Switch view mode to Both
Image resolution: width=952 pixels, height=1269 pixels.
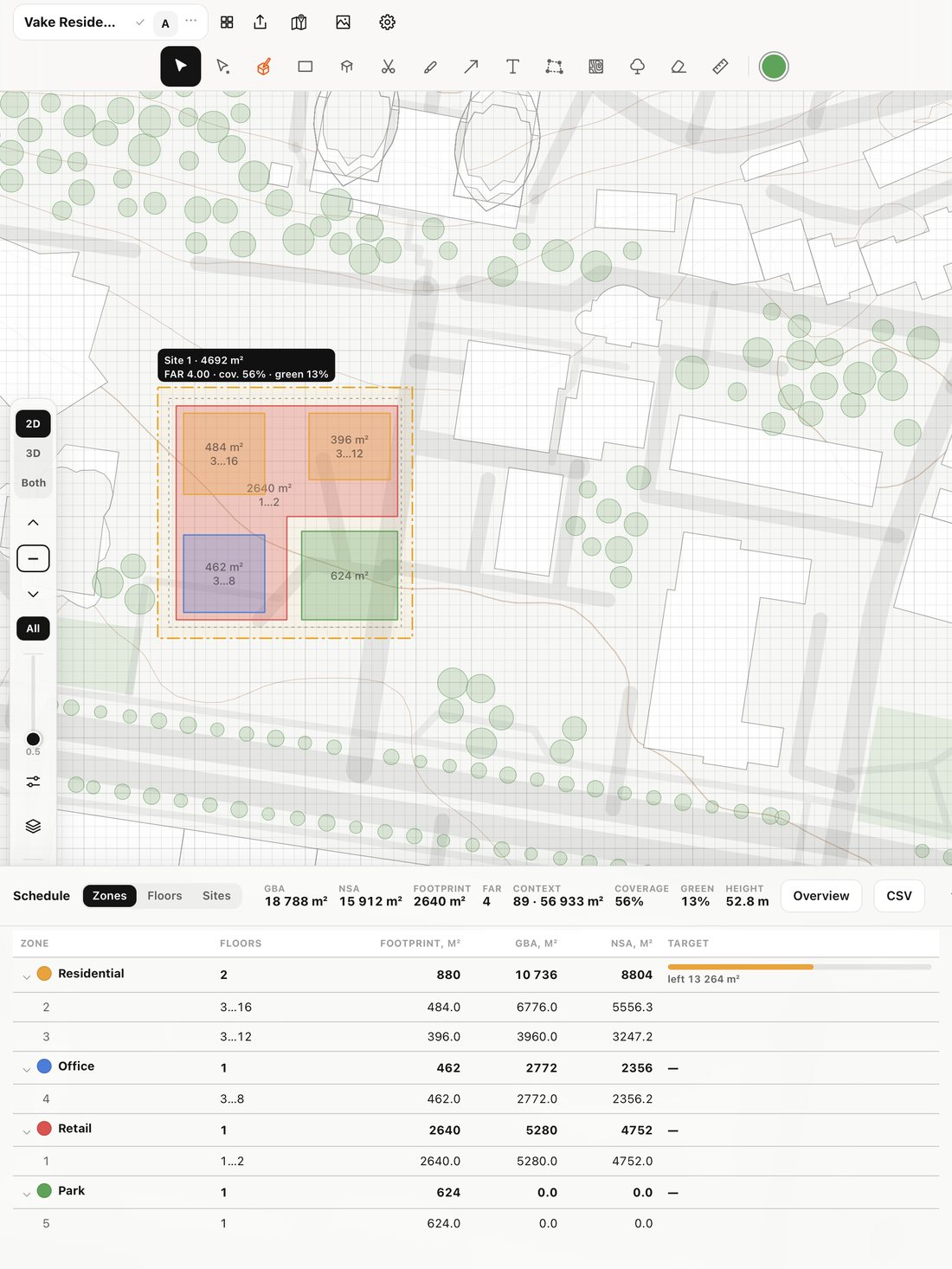(x=33, y=483)
